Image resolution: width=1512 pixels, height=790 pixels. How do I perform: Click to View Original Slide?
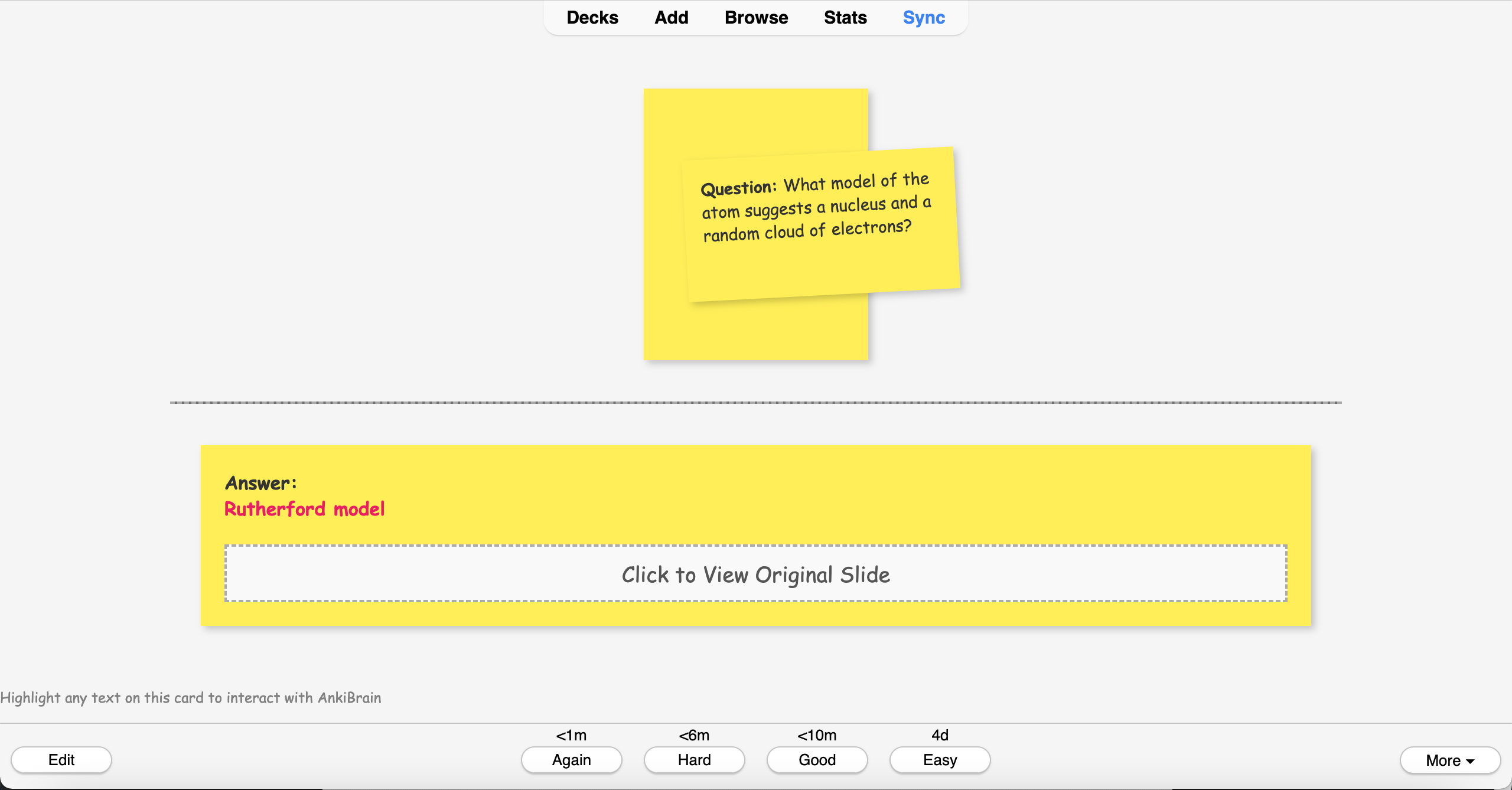[756, 573]
